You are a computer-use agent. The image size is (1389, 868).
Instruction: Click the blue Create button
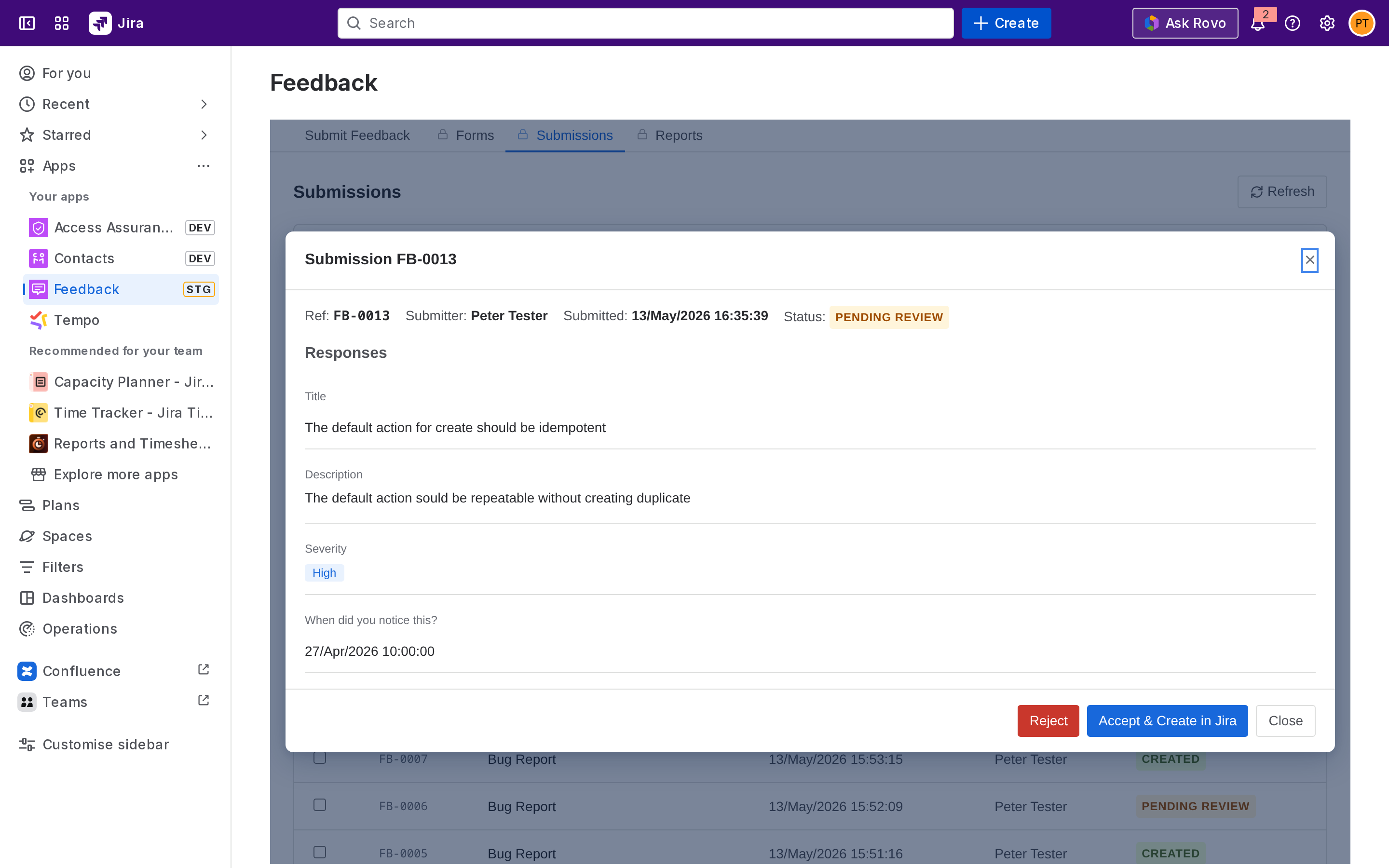1006,23
